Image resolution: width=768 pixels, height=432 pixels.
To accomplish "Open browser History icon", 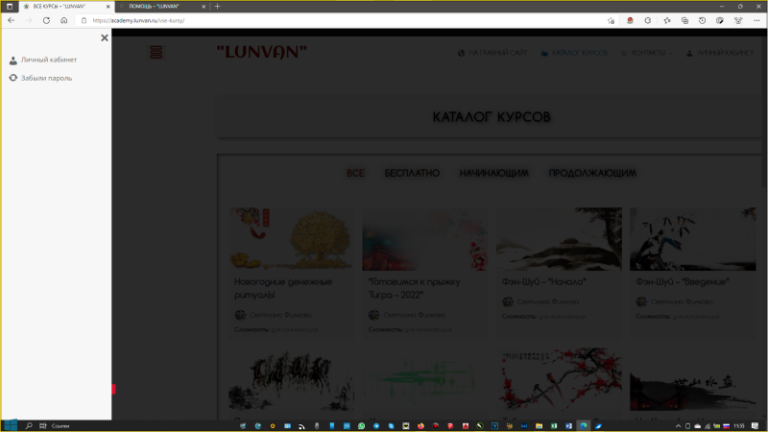I will (x=702, y=21).
